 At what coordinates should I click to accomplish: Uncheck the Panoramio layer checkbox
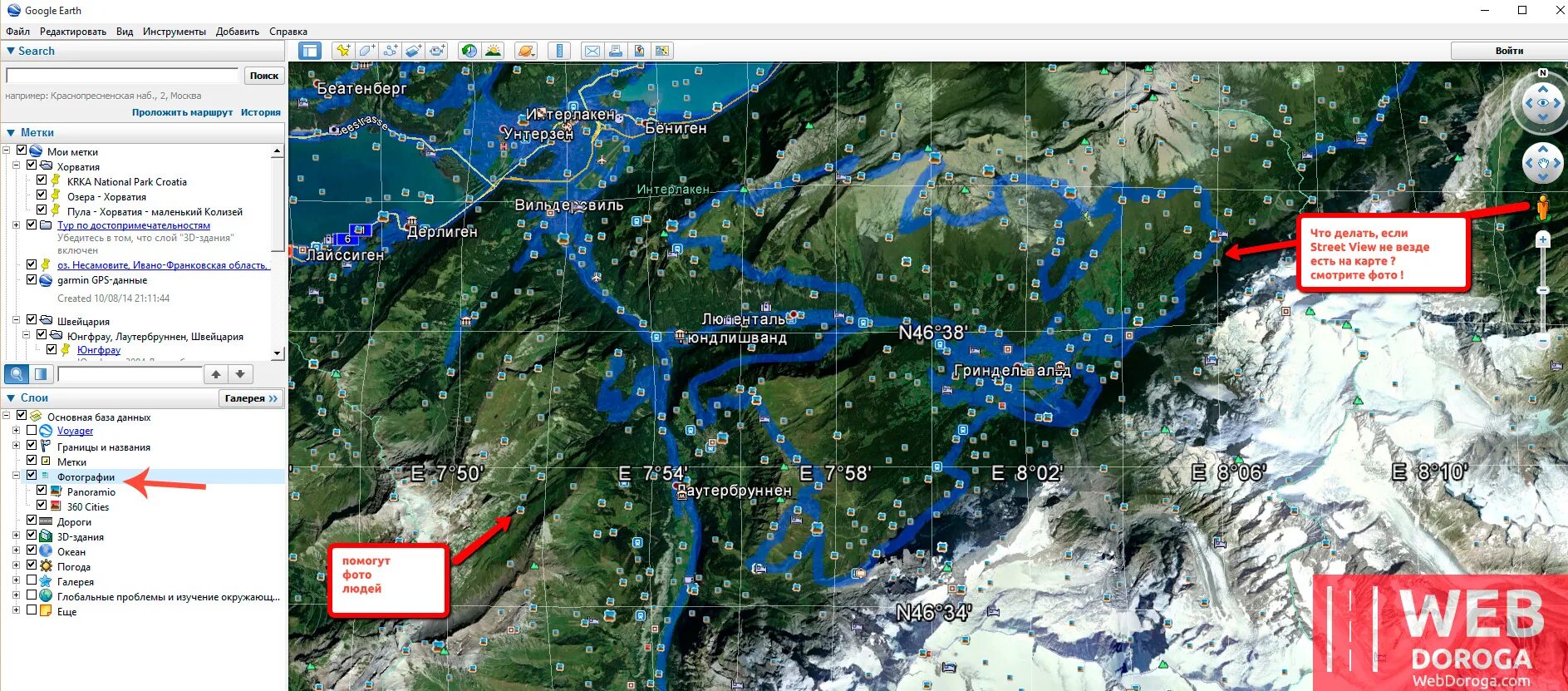point(42,491)
